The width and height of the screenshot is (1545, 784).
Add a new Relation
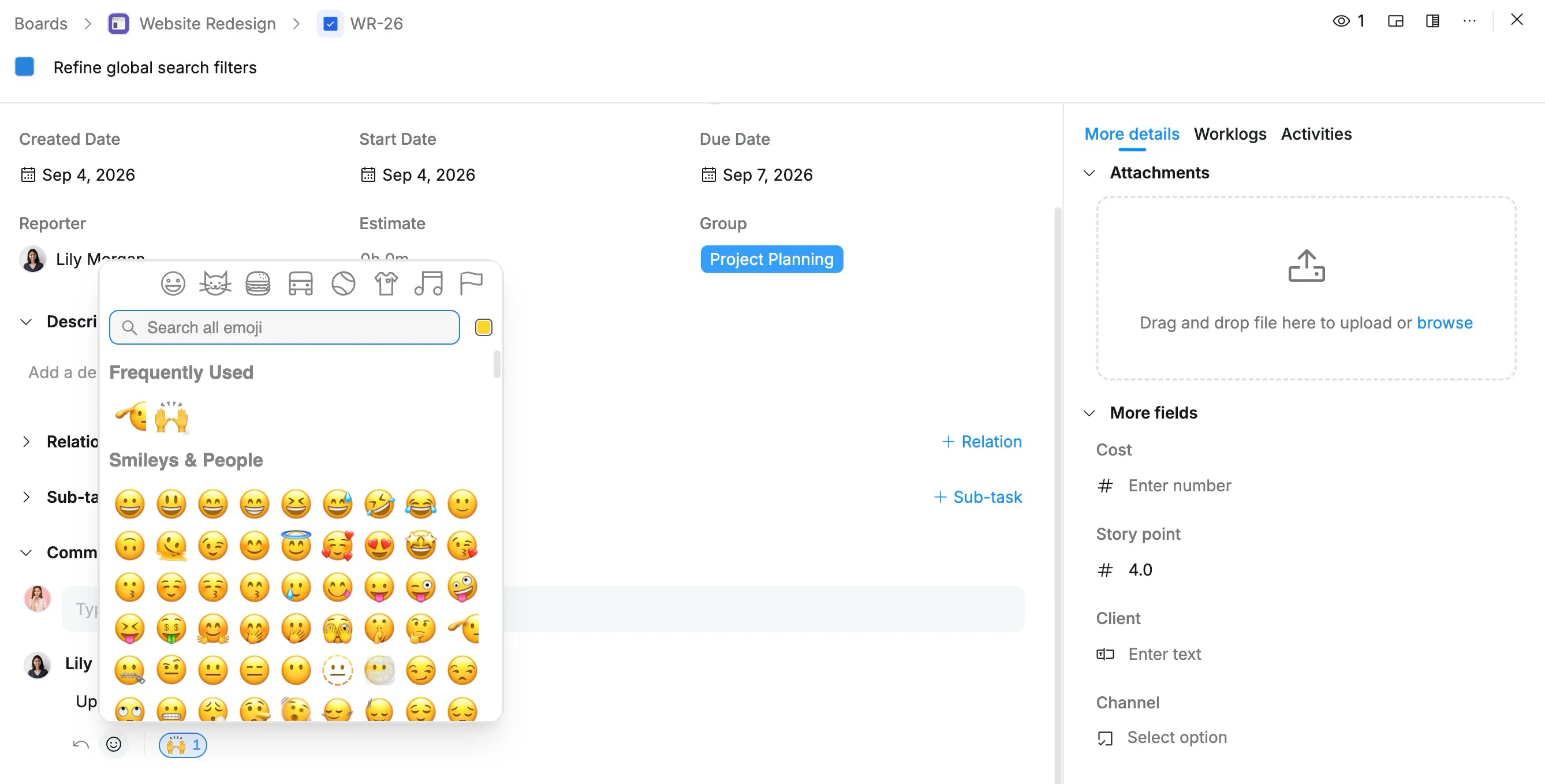pyautogui.click(x=982, y=442)
